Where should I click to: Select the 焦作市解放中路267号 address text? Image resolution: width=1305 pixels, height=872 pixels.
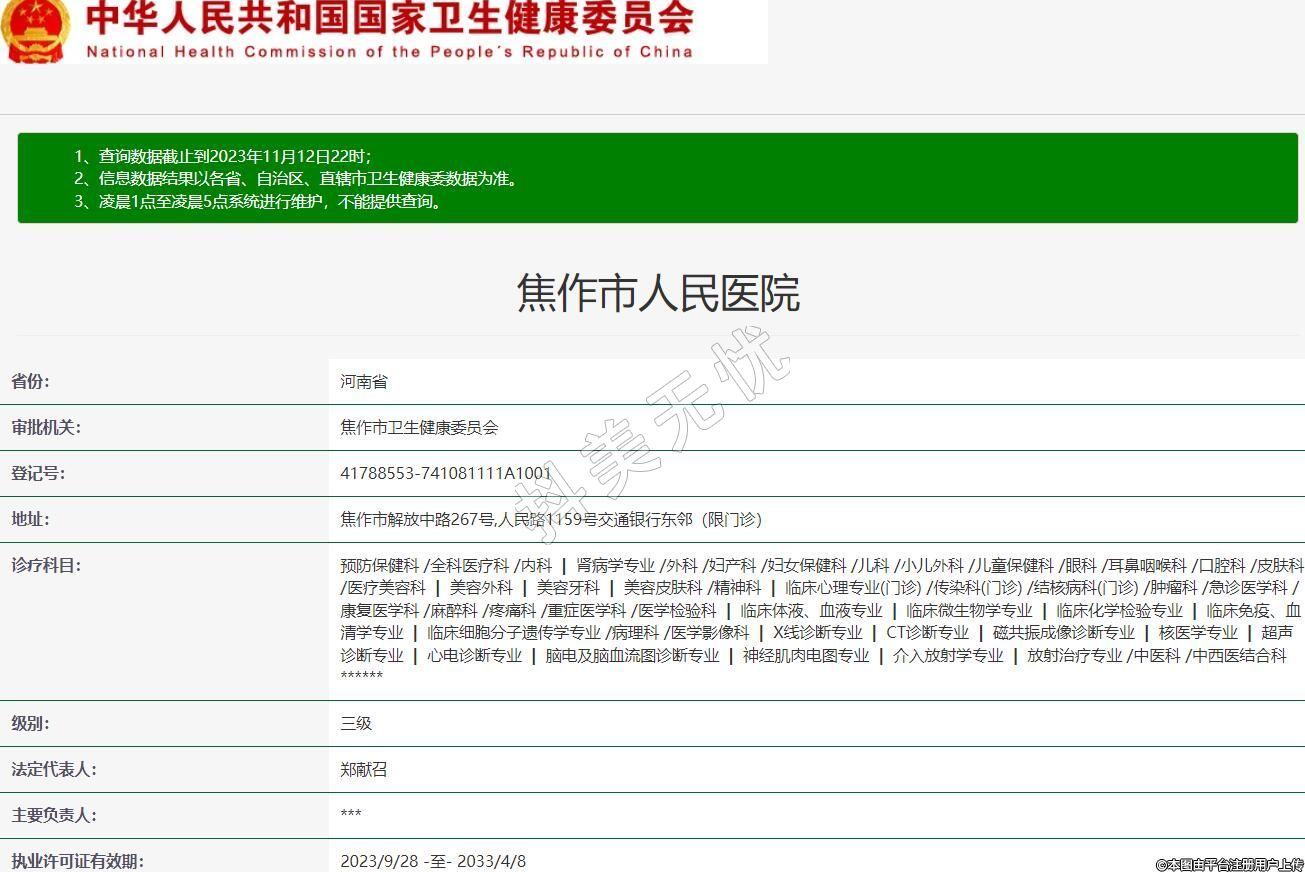click(550, 519)
